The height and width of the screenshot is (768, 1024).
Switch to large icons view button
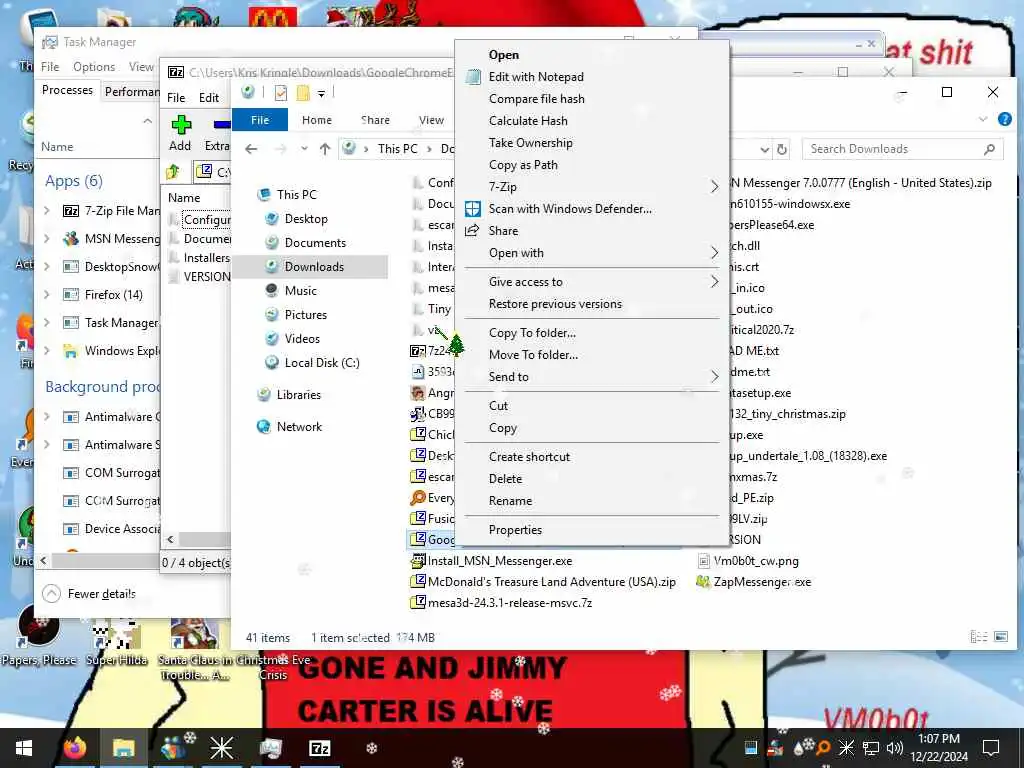coord(1000,637)
